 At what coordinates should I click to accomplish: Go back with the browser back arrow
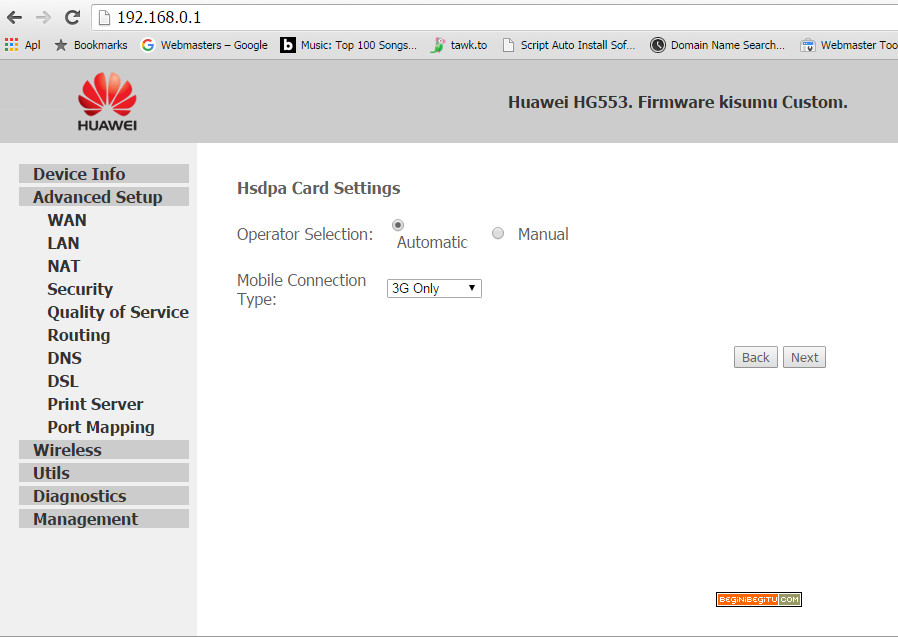point(14,18)
